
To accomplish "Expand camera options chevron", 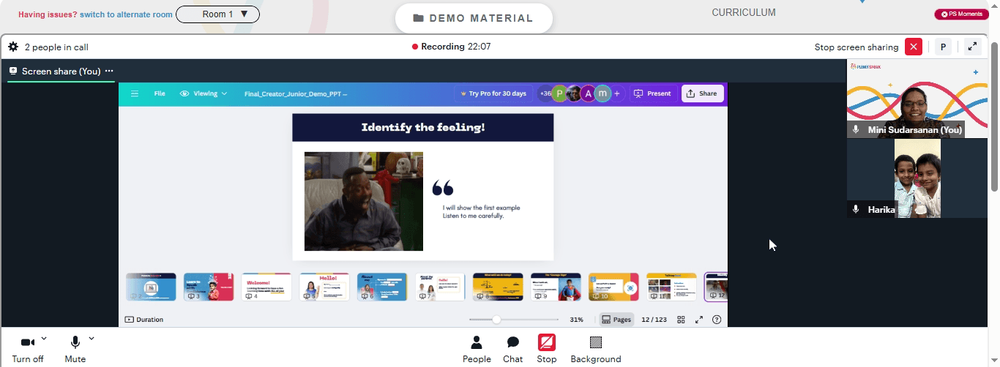I will point(43,338).
